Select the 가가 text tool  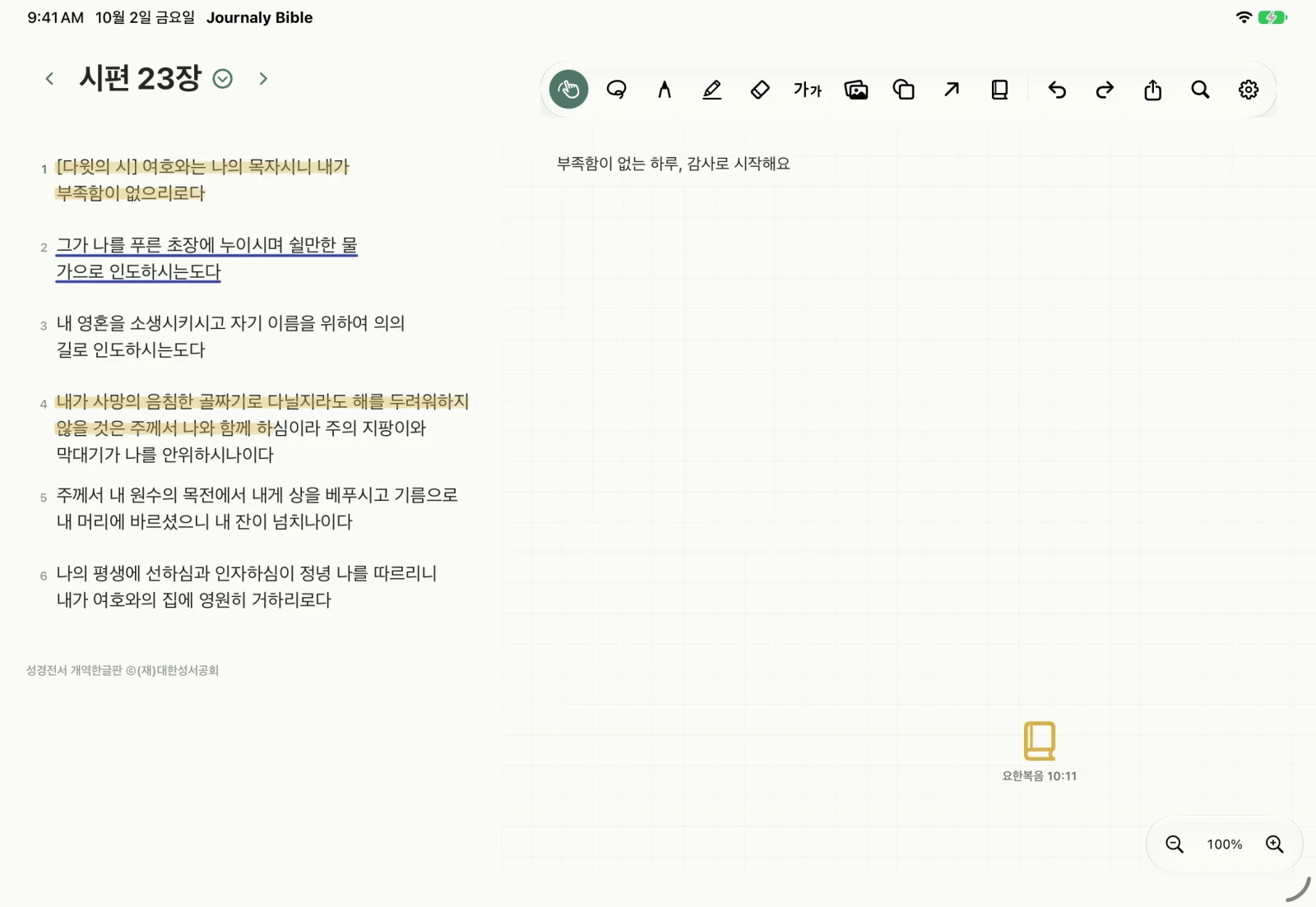[808, 90]
